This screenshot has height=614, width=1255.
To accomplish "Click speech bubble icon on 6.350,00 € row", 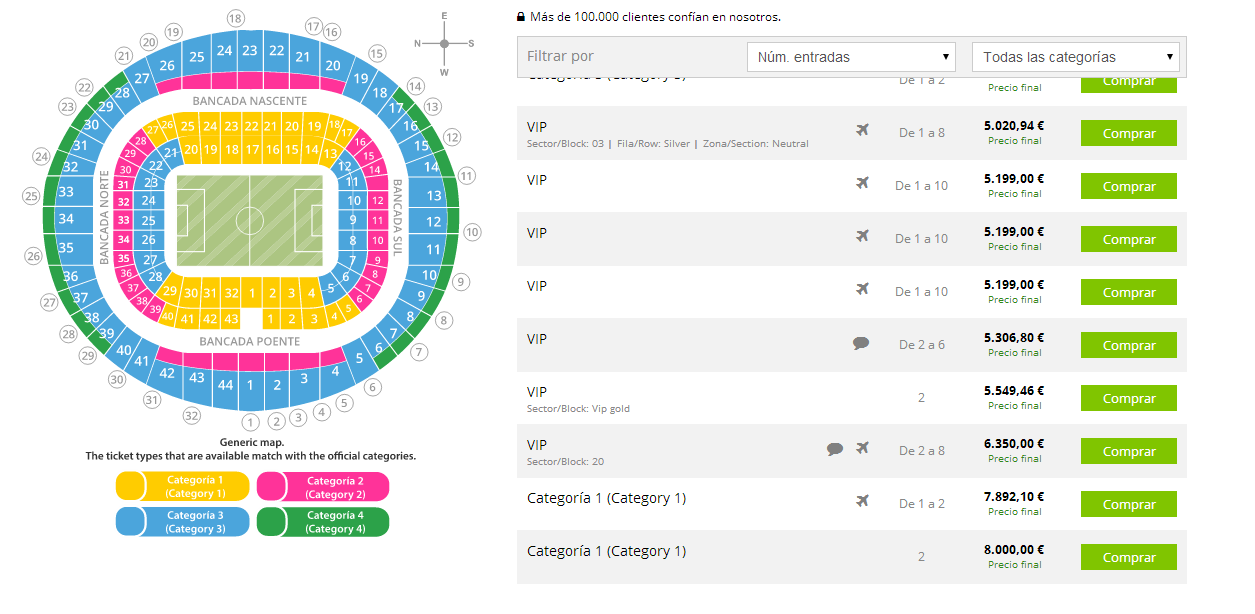I will [x=835, y=449].
